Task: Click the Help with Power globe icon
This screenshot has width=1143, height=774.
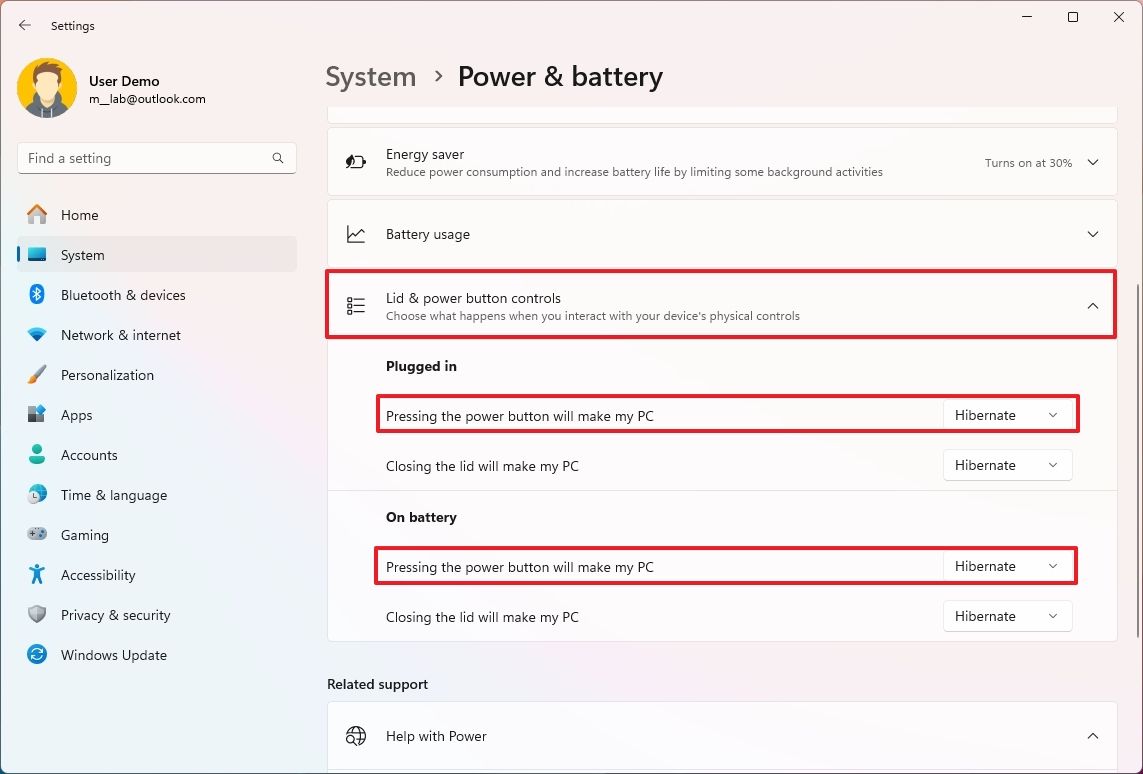Action: coord(355,735)
